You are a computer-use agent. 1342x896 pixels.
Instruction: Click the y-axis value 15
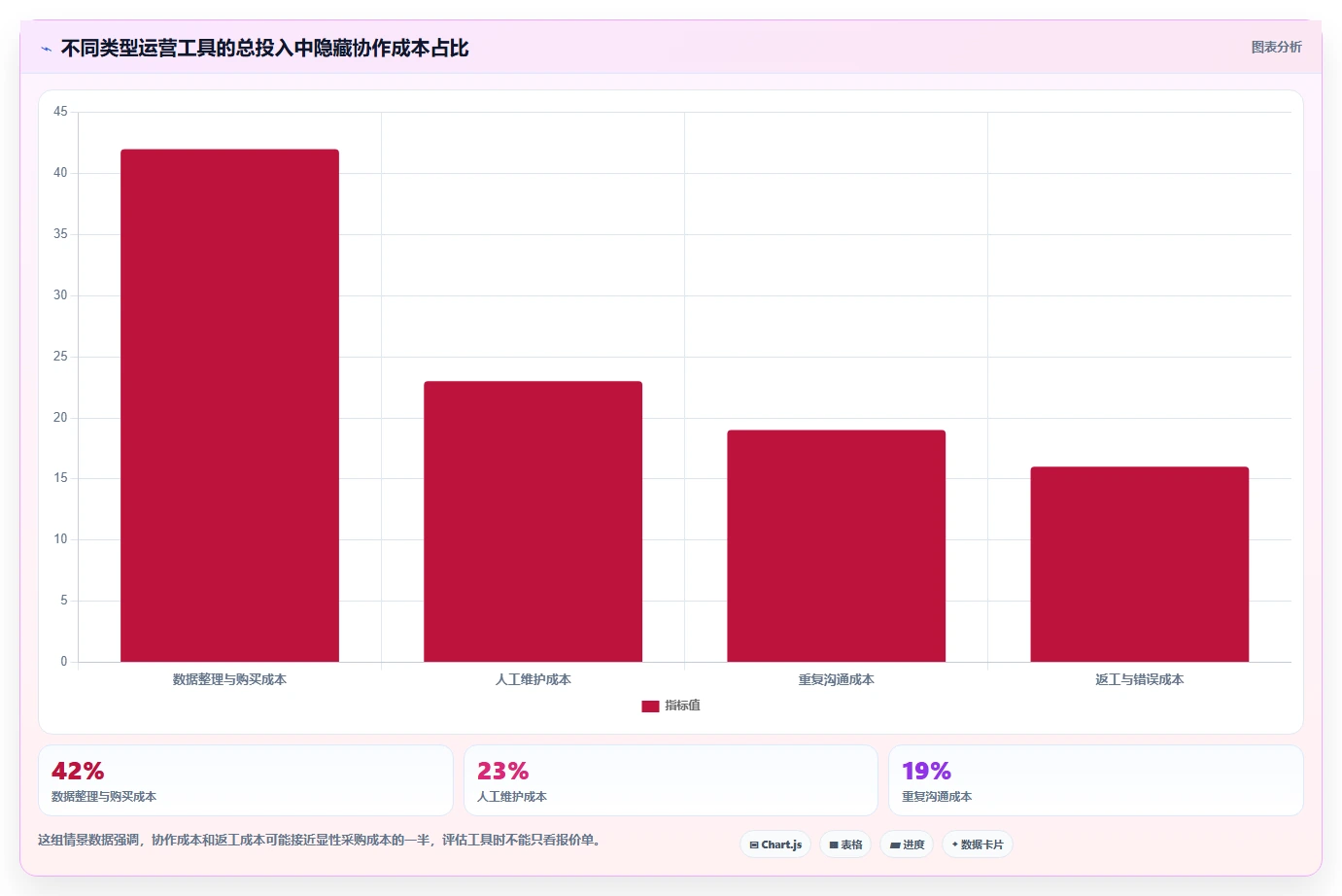coord(60,478)
